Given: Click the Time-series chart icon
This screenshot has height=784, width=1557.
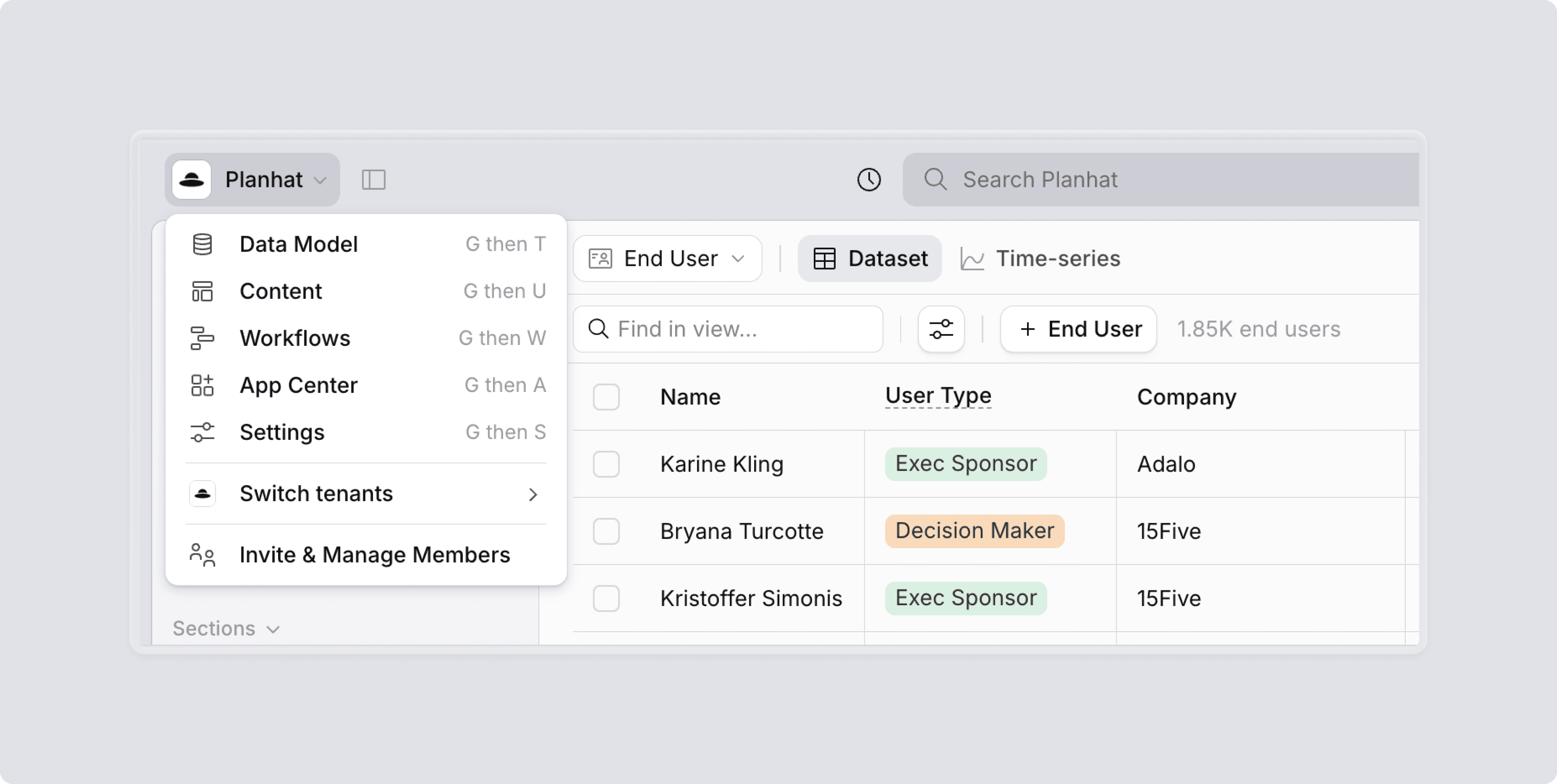Looking at the screenshot, I should click(973, 259).
